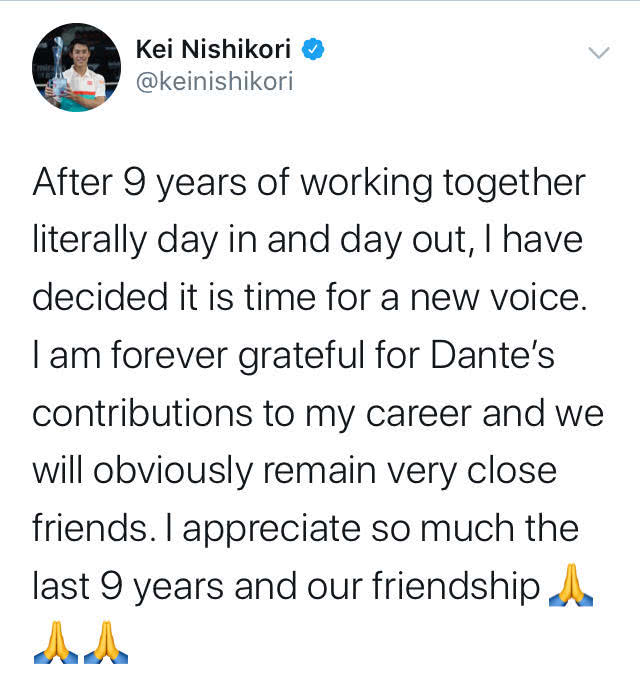Open Kei Nishikori's profile picture

pyautogui.click(x=76, y=67)
